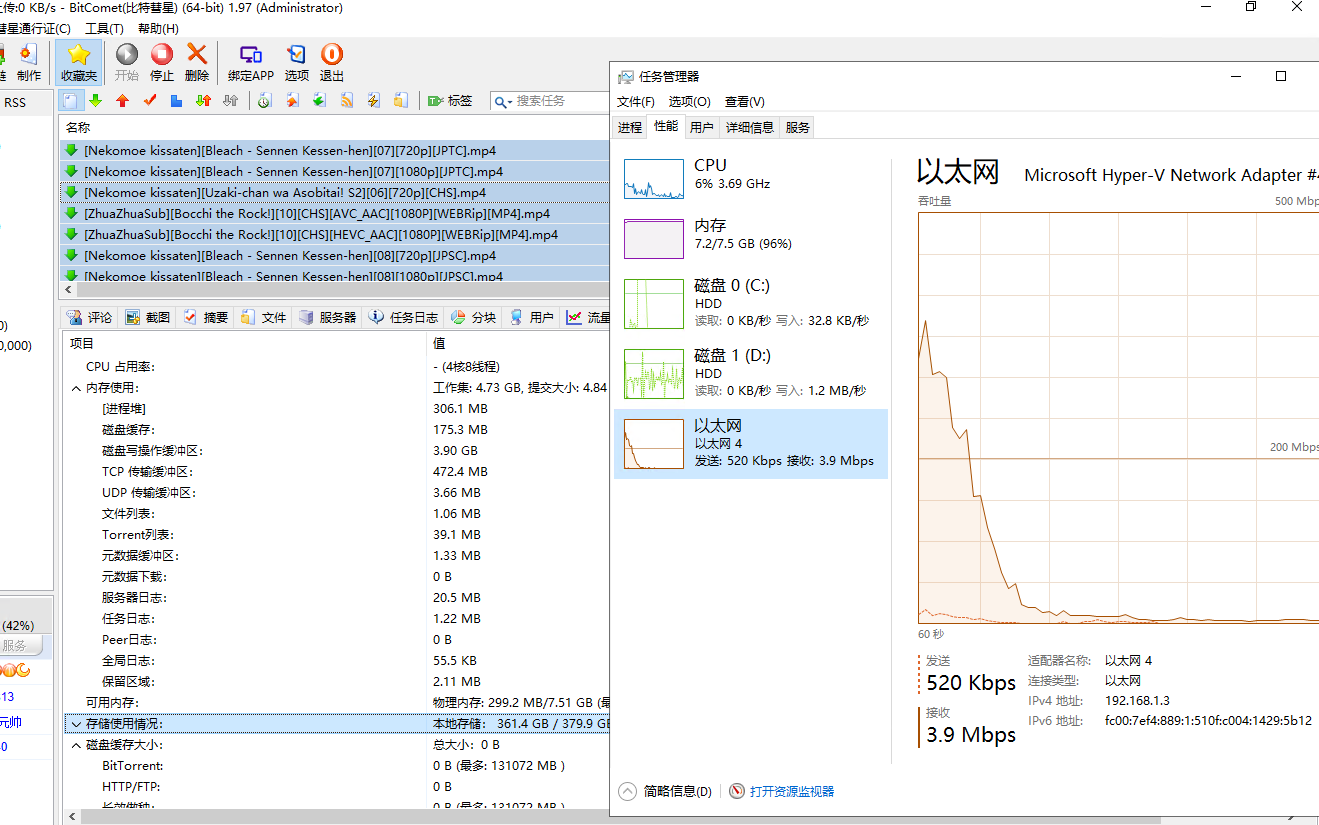Click the gray up/down arrows filter icon

pyautogui.click(x=230, y=100)
